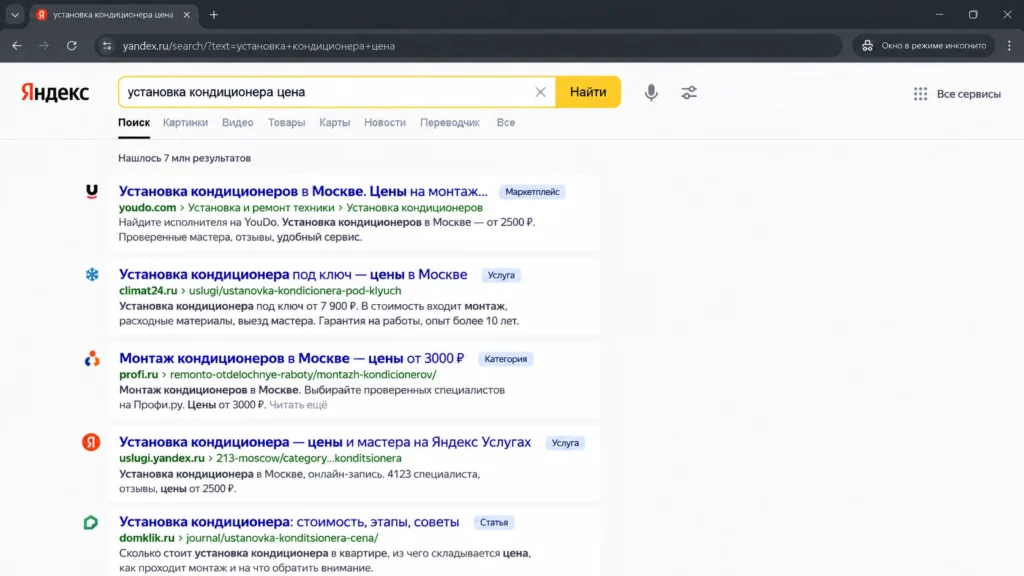
Task: Click the YouDo favicon next to first result
Action: [x=92, y=191]
